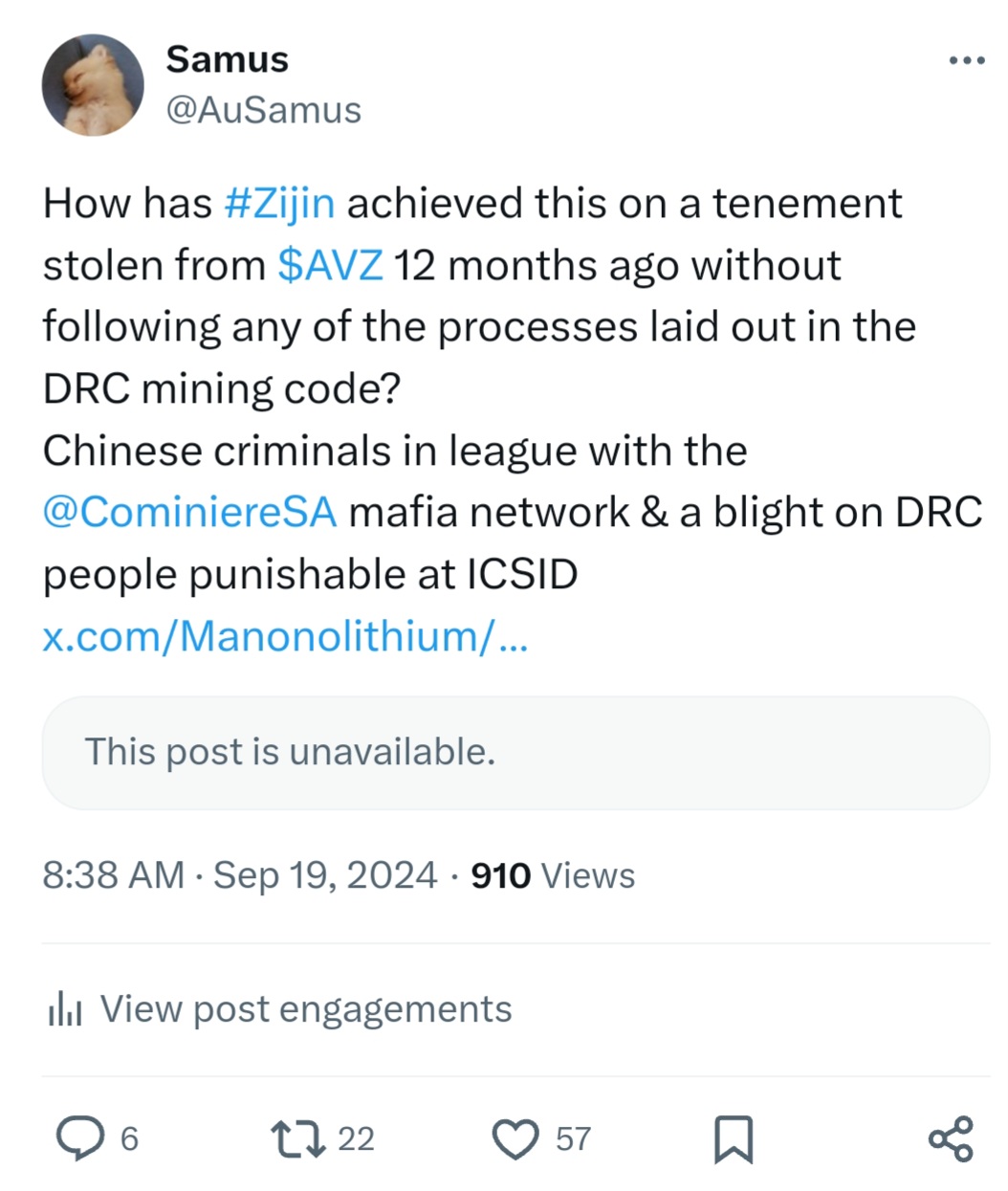Click the 8:38 AM Sep 19, 2024 timestamp
The height and width of the screenshot is (1191, 1008).
pos(239,875)
